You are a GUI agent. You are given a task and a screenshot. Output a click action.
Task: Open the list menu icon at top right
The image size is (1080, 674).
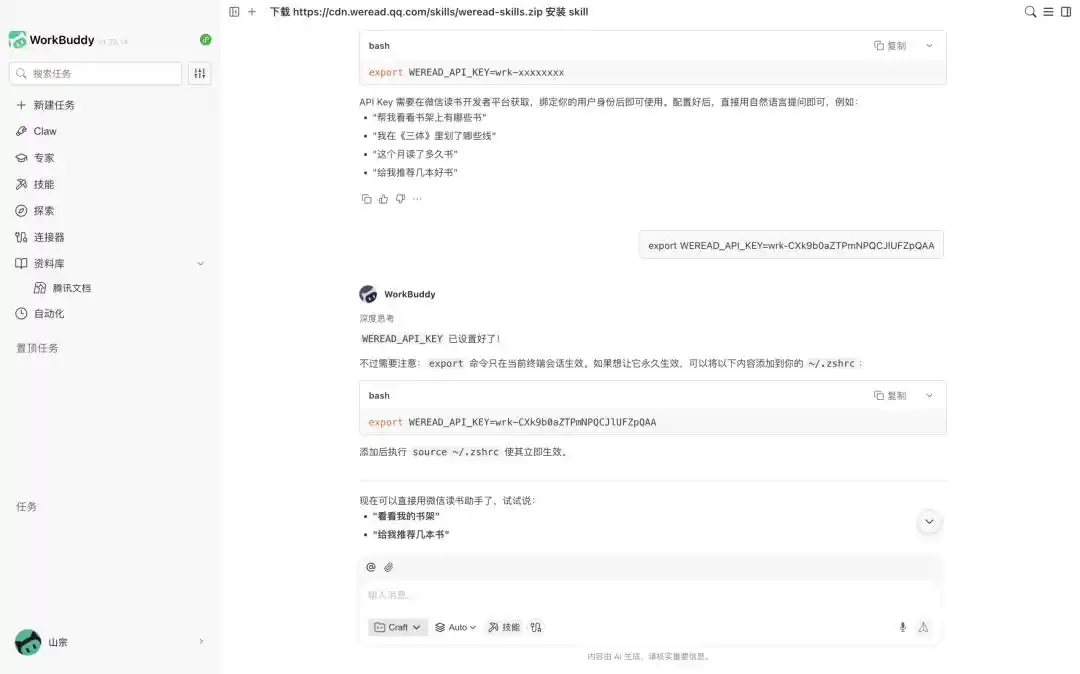pos(1048,12)
